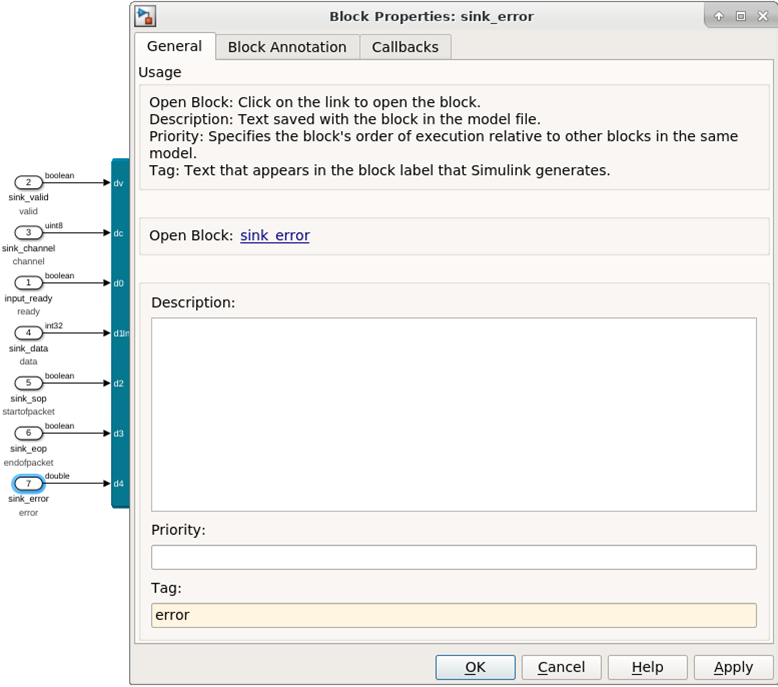
Task: Select the sink_channel inport block 3
Action: coord(28,232)
